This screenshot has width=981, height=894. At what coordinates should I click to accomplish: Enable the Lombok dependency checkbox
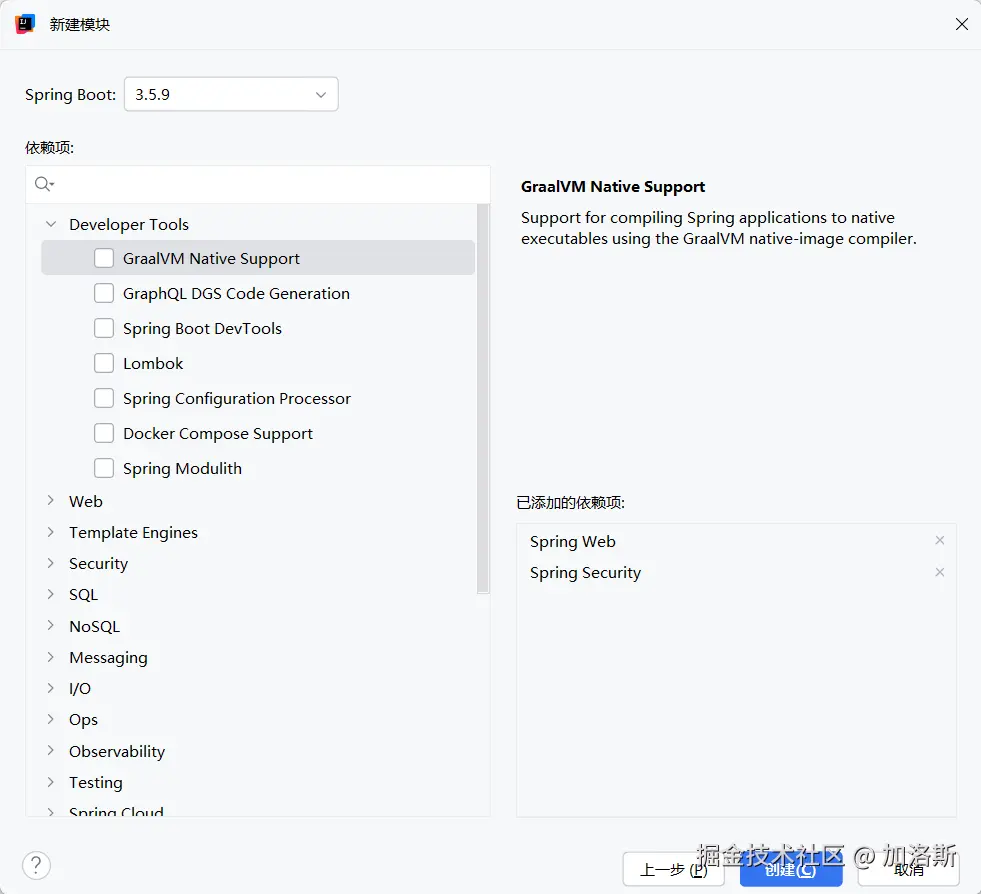click(104, 363)
